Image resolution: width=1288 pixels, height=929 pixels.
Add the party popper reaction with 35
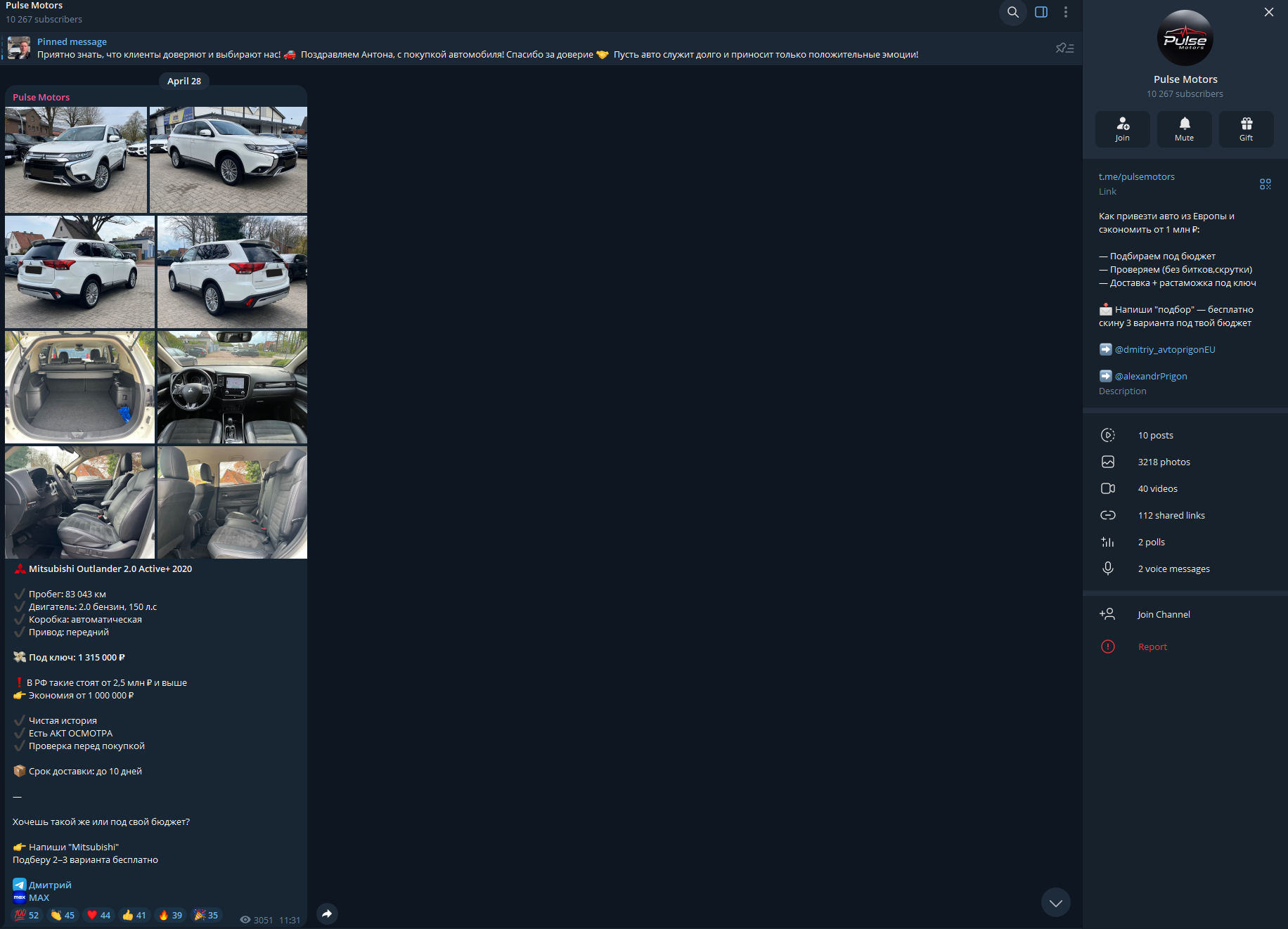[x=206, y=916]
